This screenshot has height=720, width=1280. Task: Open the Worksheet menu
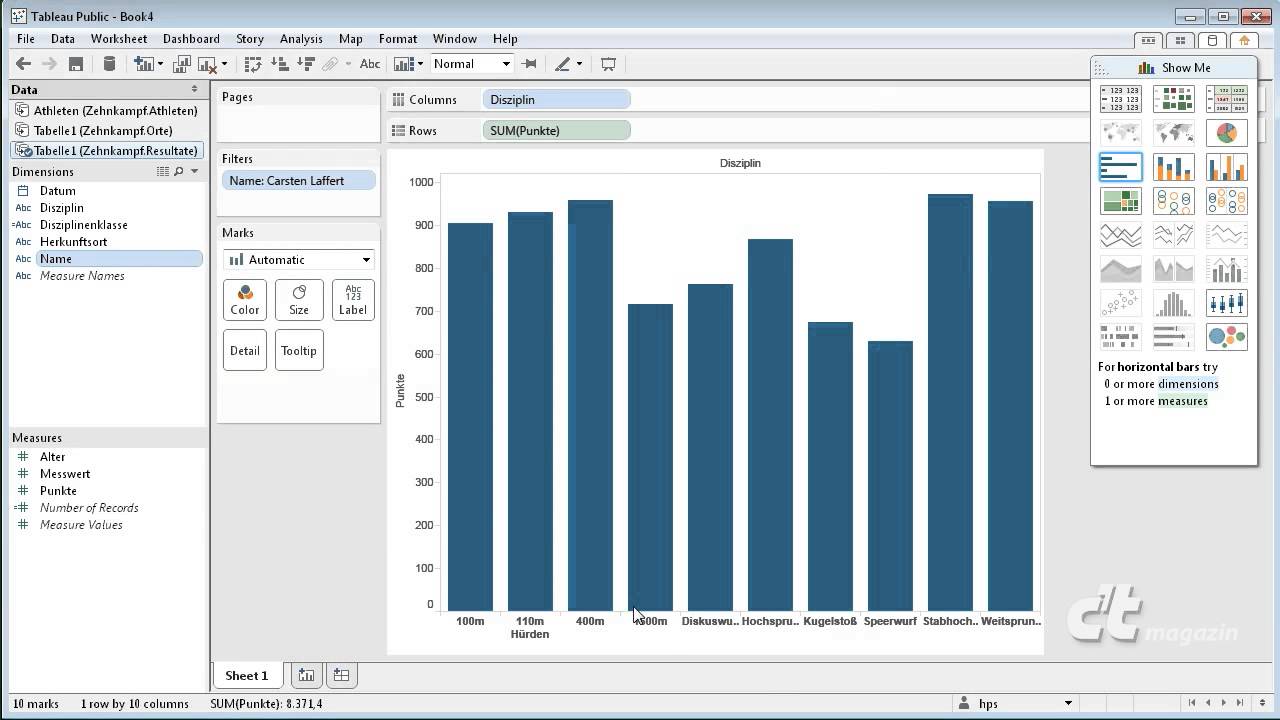pyautogui.click(x=119, y=39)
